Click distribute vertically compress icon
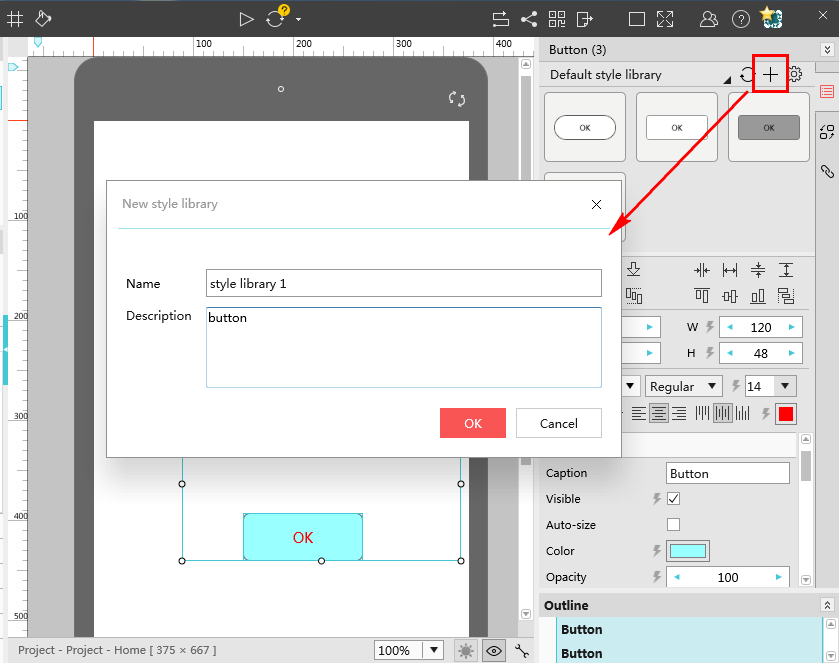839x663 pixels. click(758, 270)
